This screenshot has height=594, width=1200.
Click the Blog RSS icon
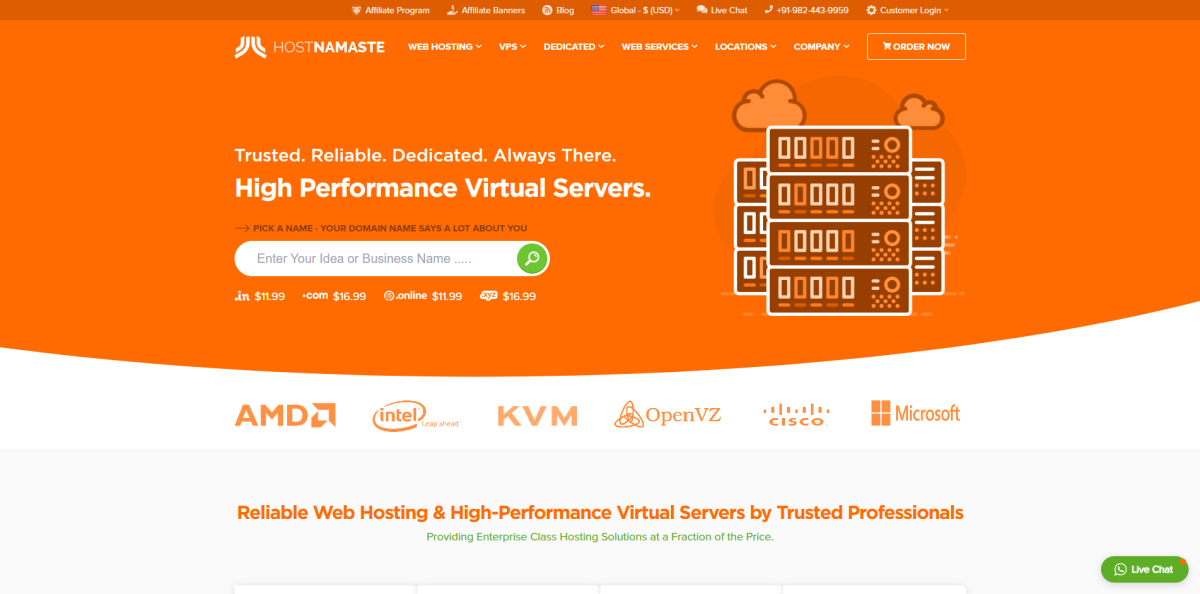pyautogui.click(x=547, y=10)
